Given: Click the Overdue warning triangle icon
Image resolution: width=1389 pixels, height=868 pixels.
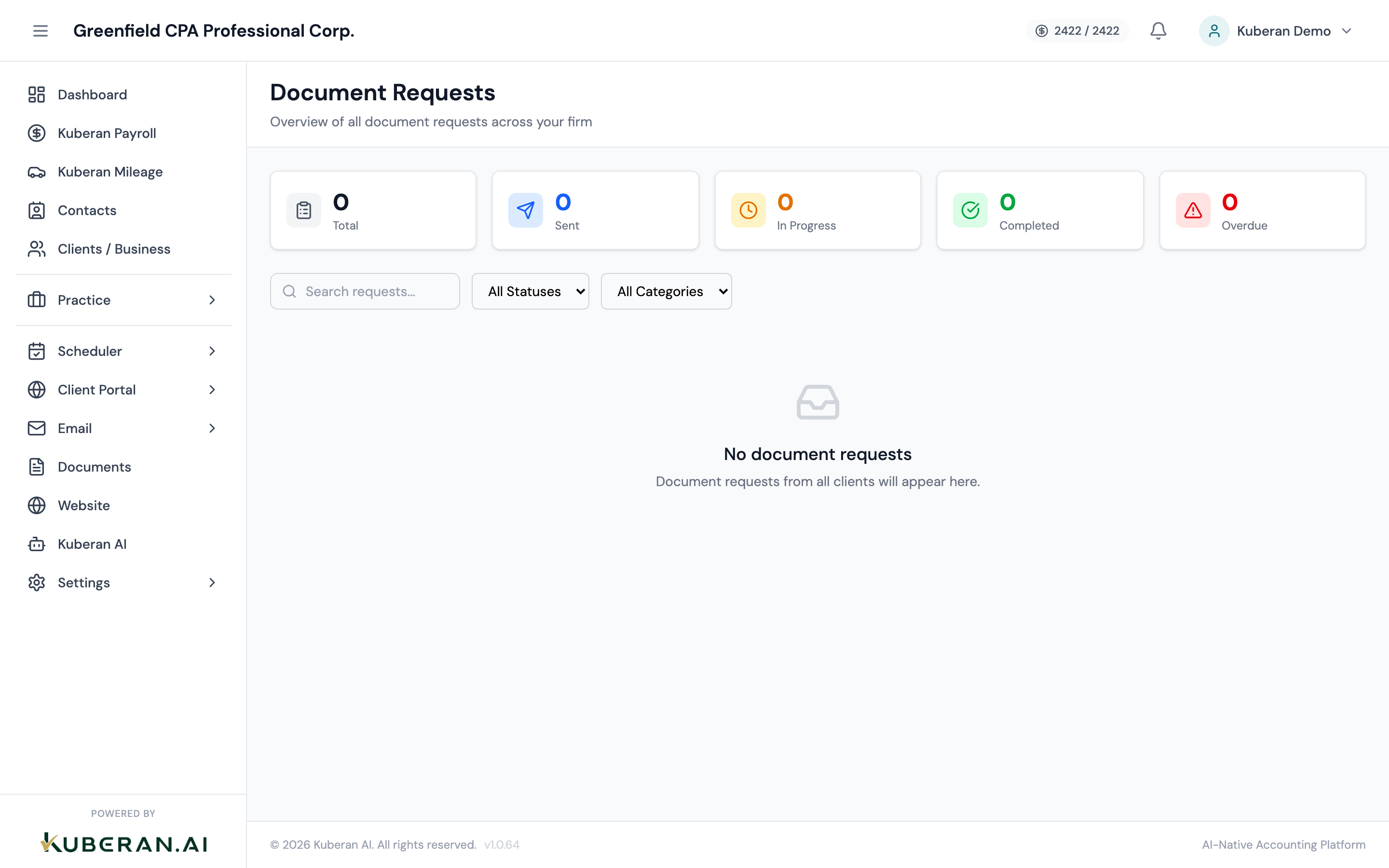Looking at the screenshot, I should tap(1193, 210).
